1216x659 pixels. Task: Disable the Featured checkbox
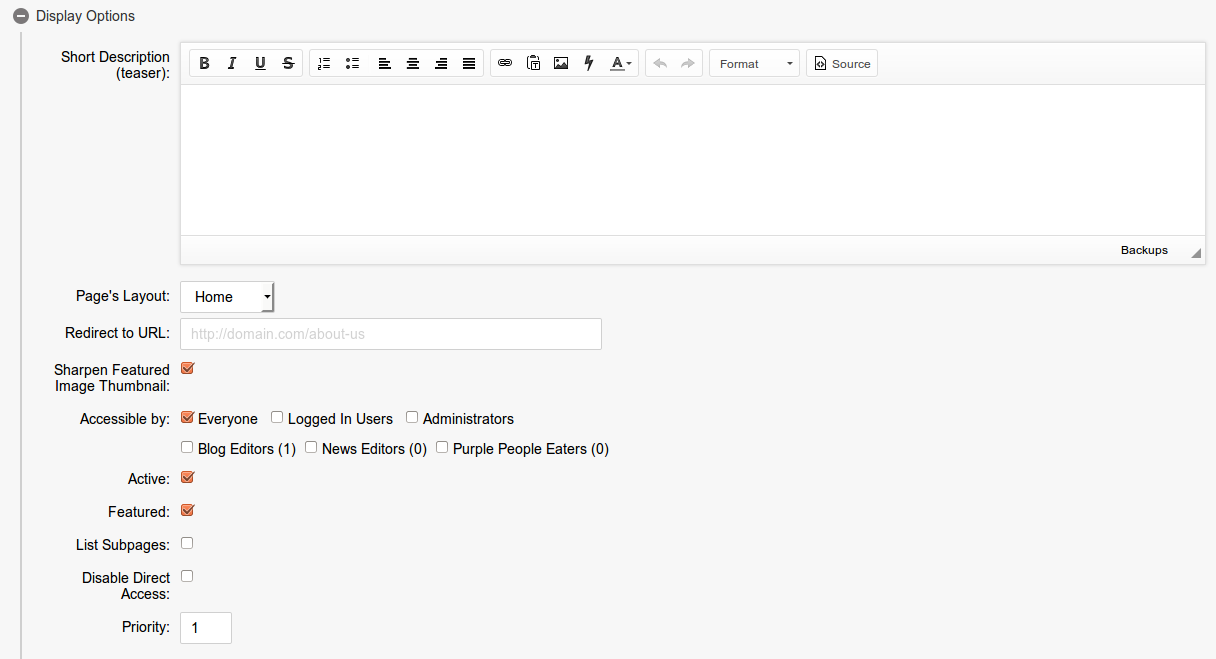coord(187,511)
